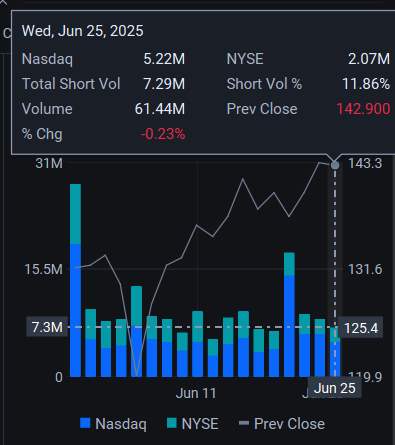Click the 31M left axis label
The height and width of the screenshot is (445, 395).
[x=49, y=163]
